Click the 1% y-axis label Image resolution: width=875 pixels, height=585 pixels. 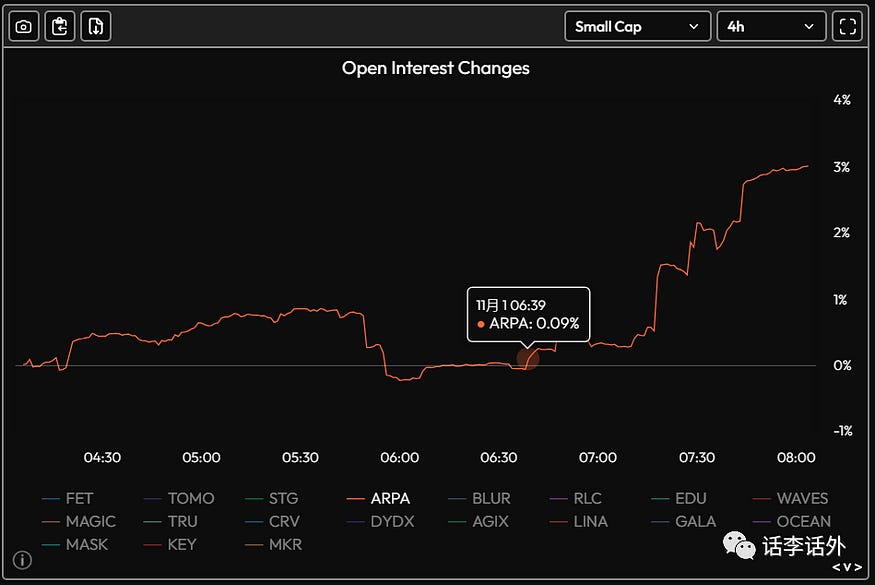(840, 300)
